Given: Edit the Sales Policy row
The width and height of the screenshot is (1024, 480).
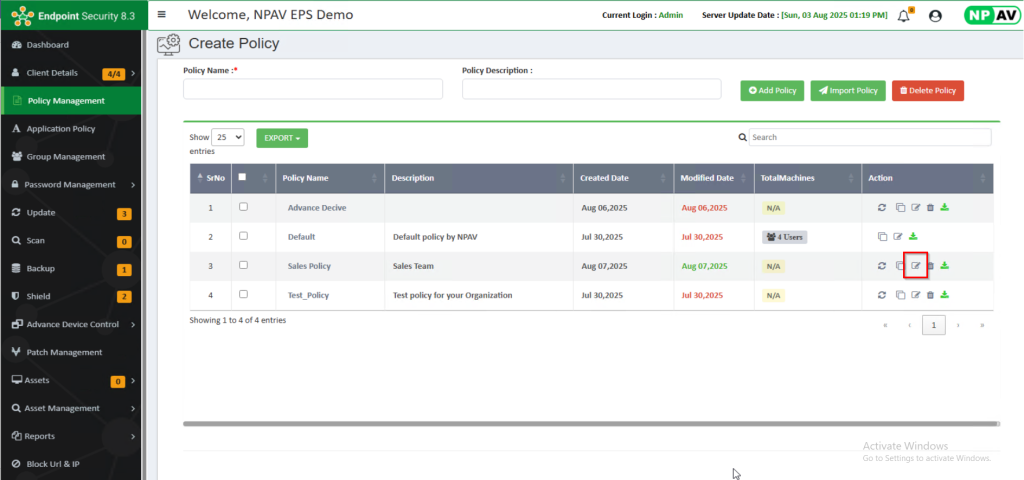Looking at the screenshot, I should (x=915, y=266).
